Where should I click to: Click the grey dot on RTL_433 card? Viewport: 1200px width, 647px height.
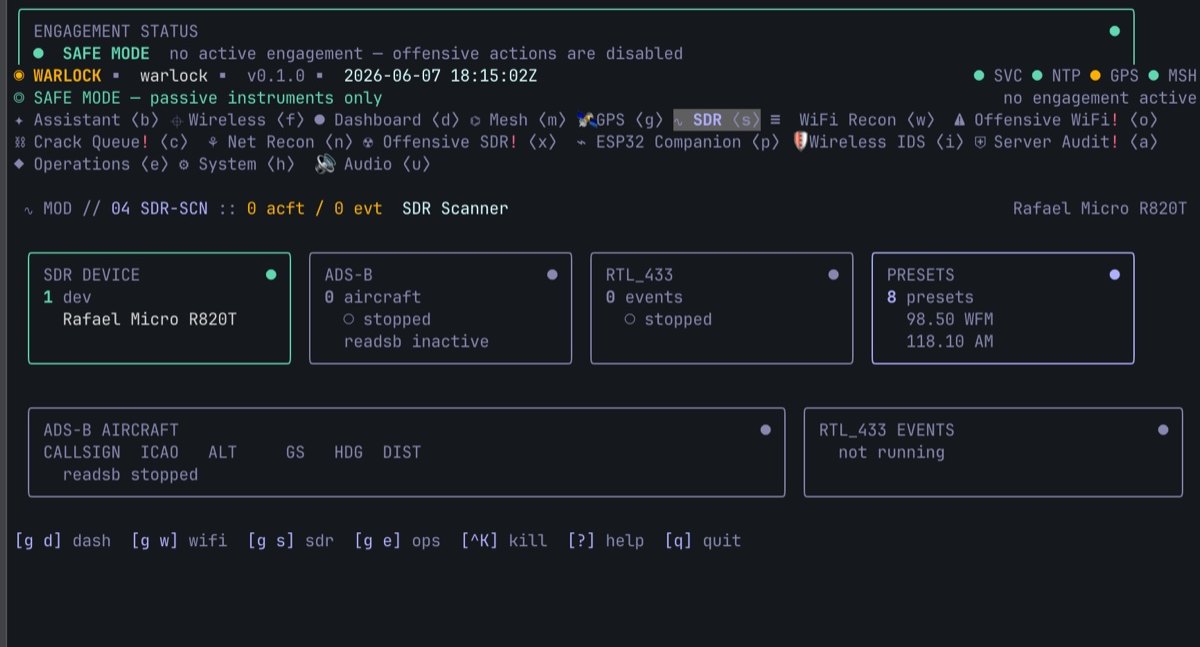(833, 274)
